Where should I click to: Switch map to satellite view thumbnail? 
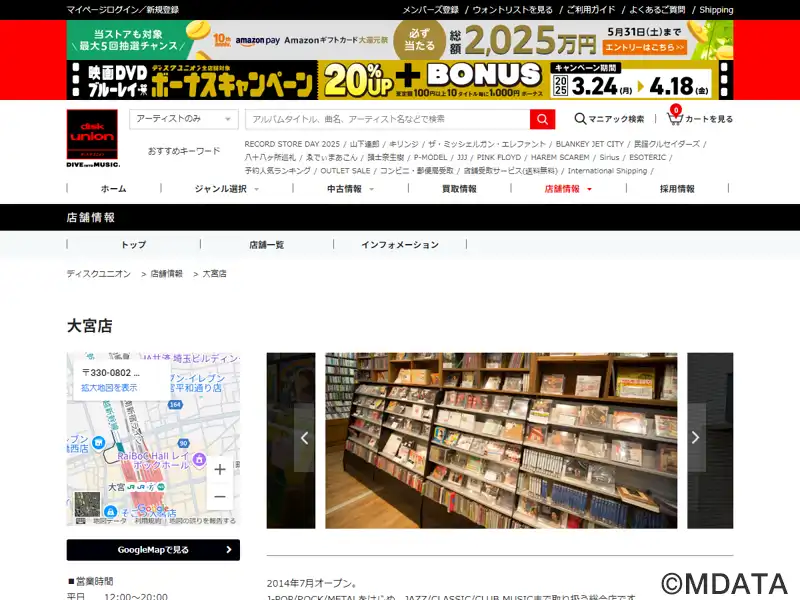coord(87,504)
